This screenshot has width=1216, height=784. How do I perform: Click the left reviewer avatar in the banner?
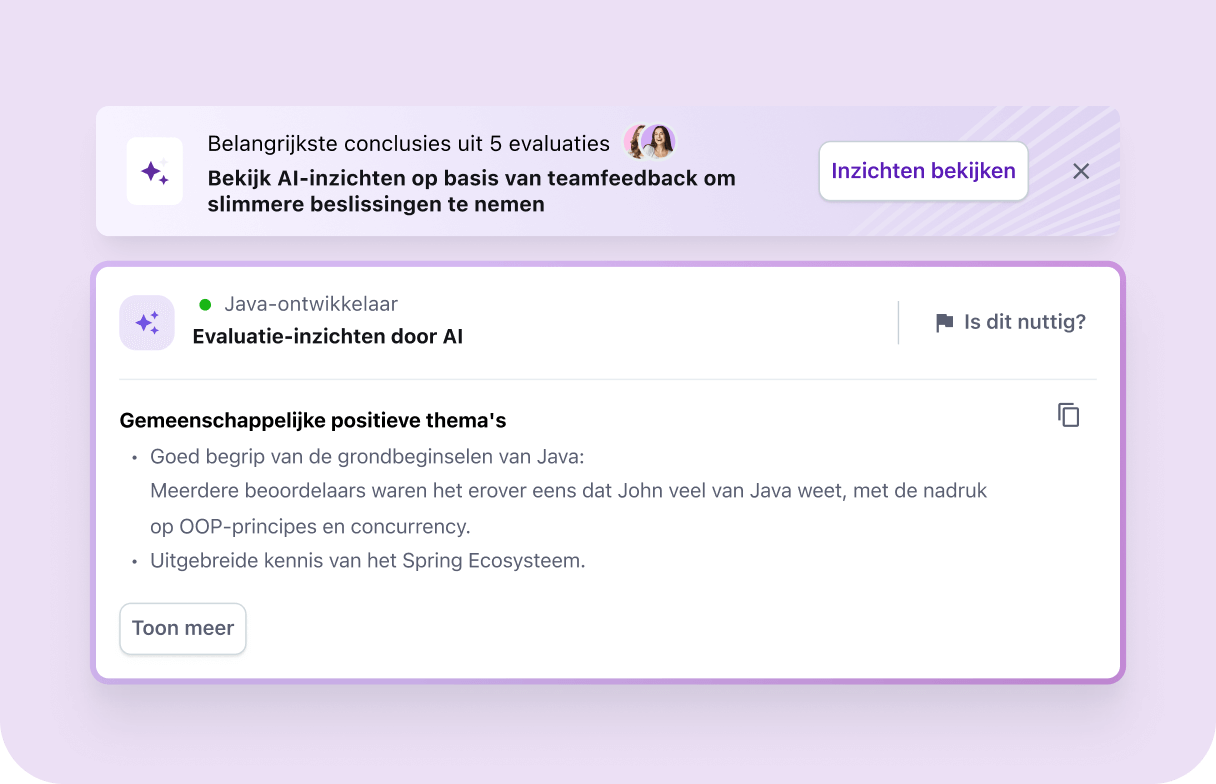pos(636,142)
